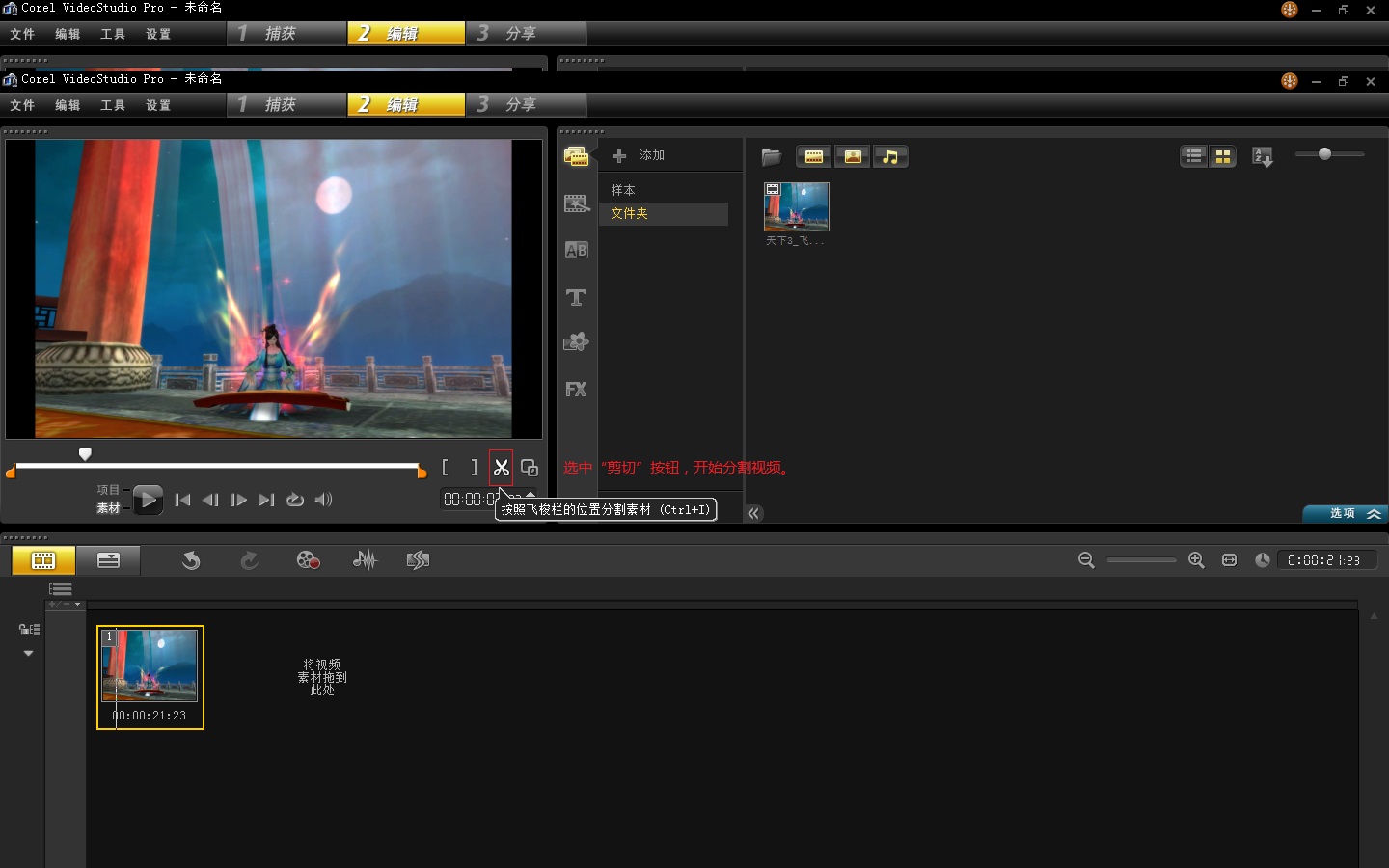Screen dimensions: 1389x868
Task: Open the track manager list icon
Action: (x=61, y=589)
